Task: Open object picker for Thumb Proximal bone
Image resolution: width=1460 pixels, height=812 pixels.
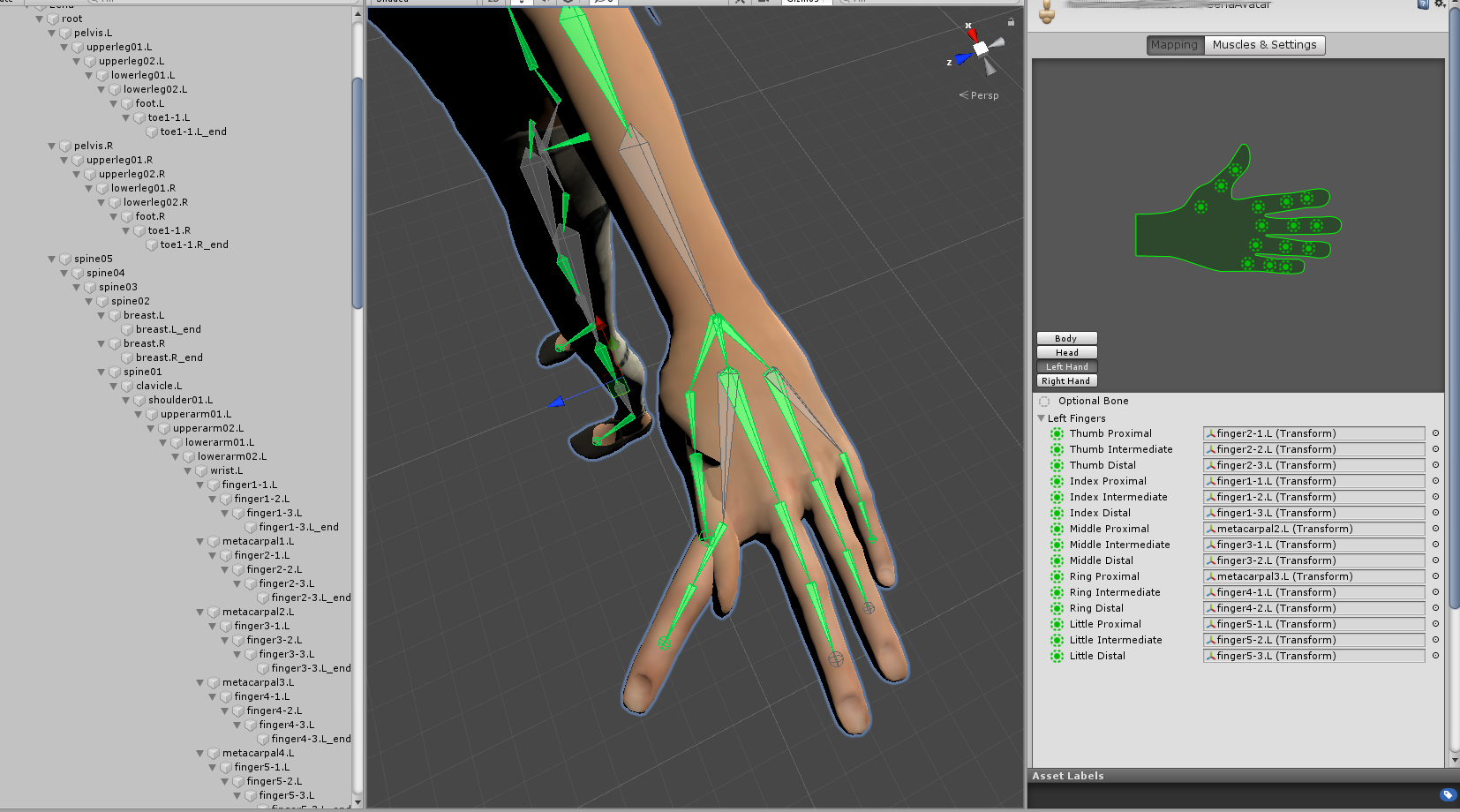Action: click(1435, 433)
